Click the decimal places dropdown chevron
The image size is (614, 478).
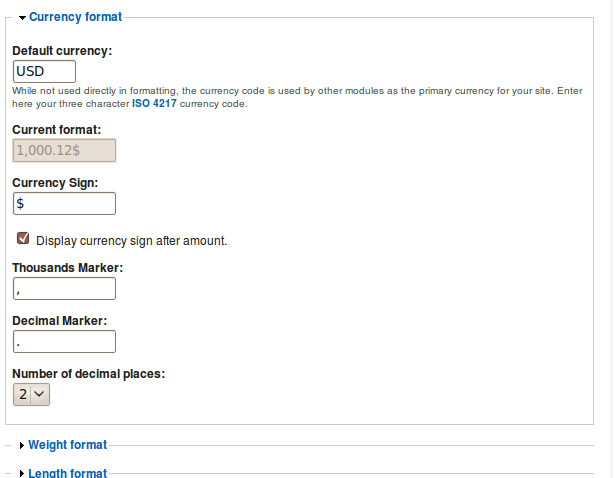pyautogui.click(x=39, y=394)
